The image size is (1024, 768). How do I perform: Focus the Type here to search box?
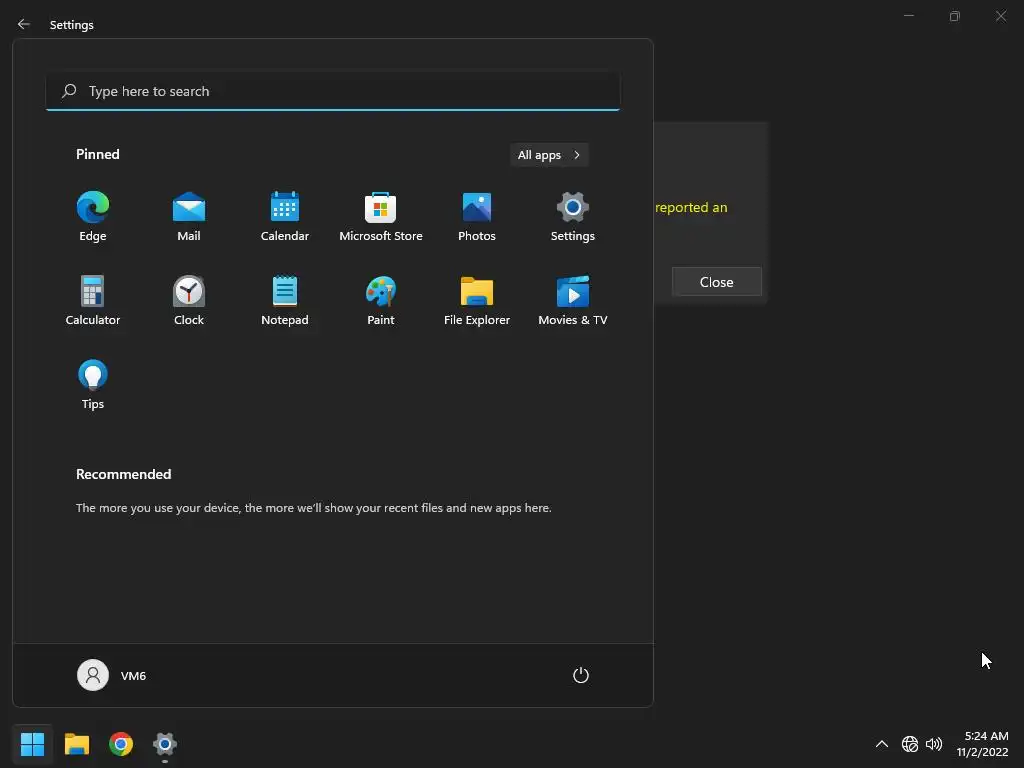click(333, 91)
